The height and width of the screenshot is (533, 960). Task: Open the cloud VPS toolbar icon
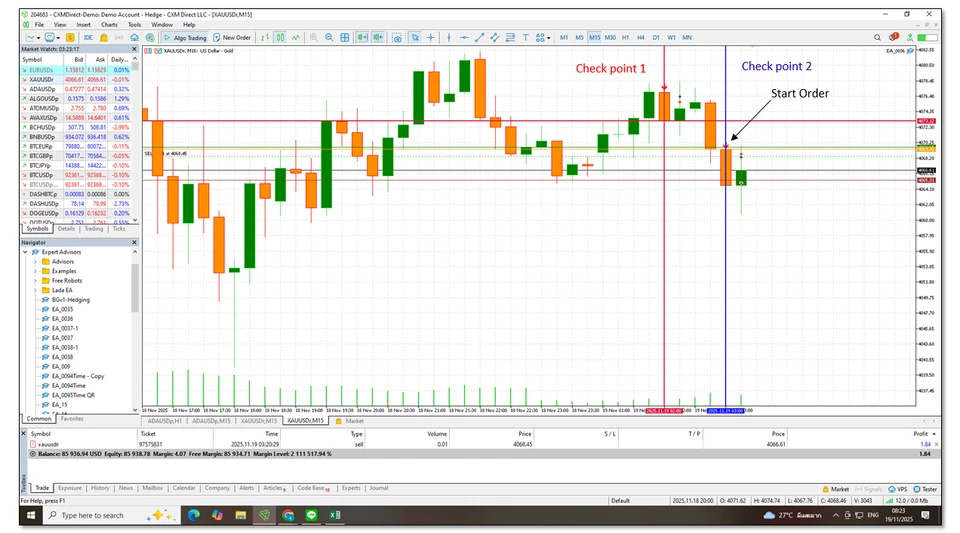point(134,37)
